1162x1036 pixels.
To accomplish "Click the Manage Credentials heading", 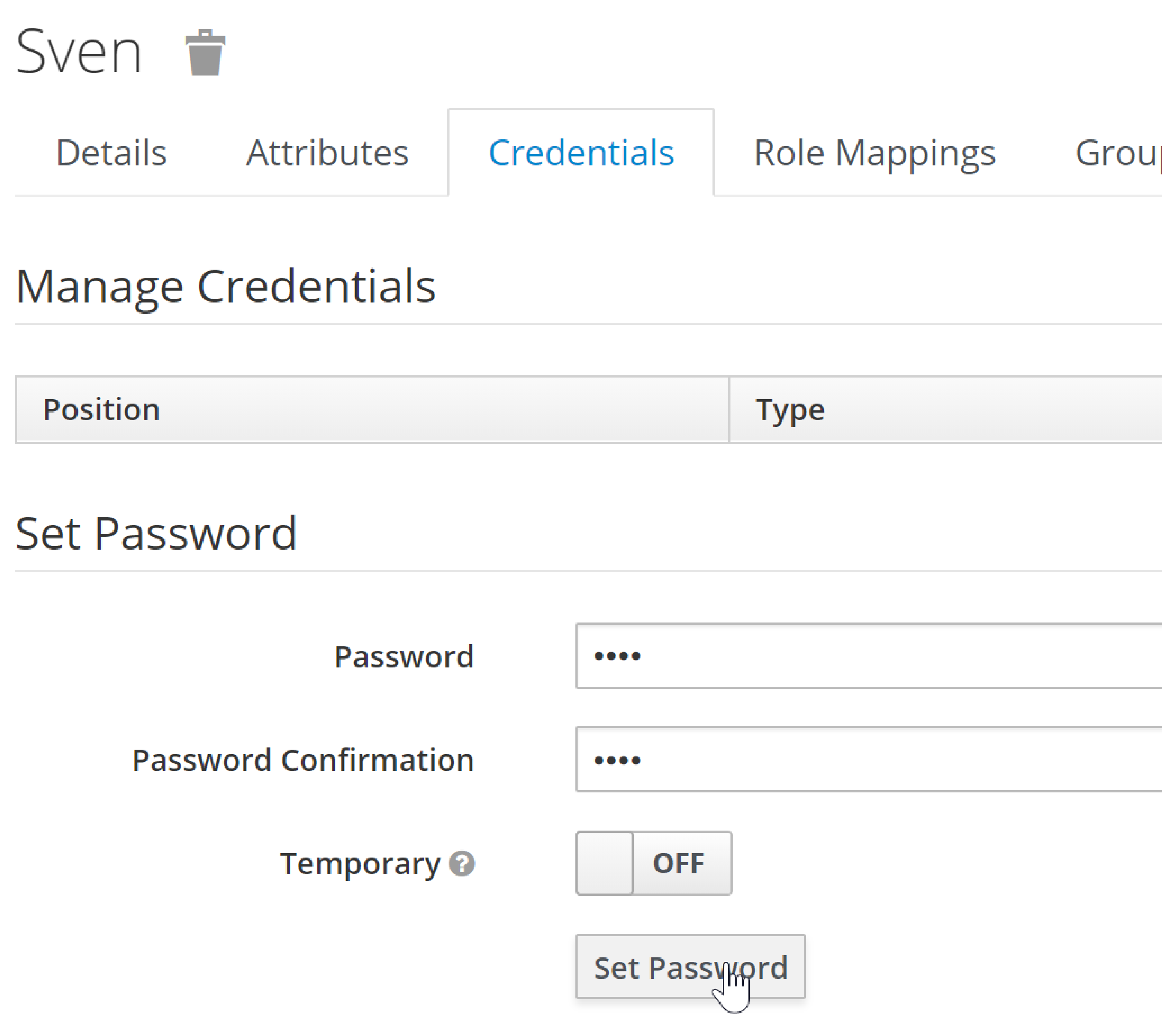I will 226,286.
